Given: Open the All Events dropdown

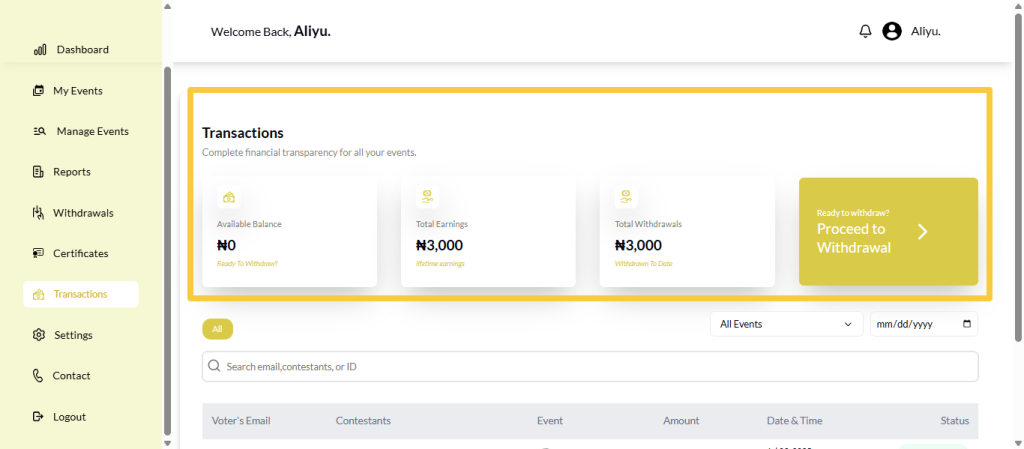Looking at the screenshot, I should tap(786, 324).
